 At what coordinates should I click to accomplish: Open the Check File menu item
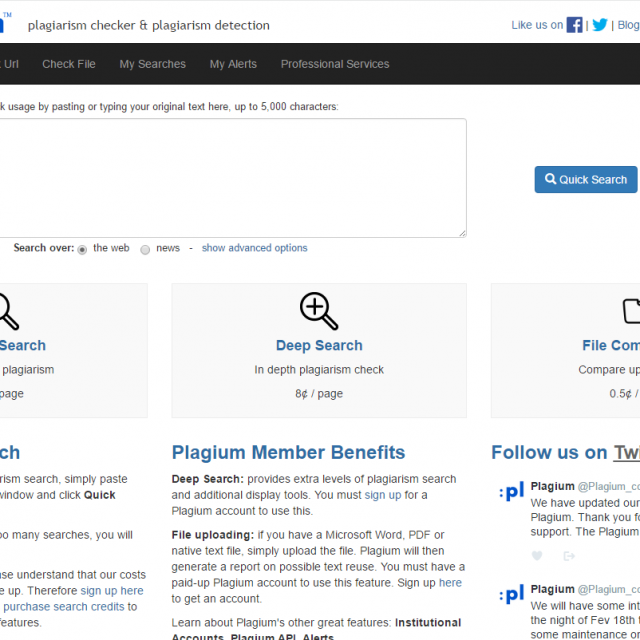pyautogui.click(x=69, y=64)
